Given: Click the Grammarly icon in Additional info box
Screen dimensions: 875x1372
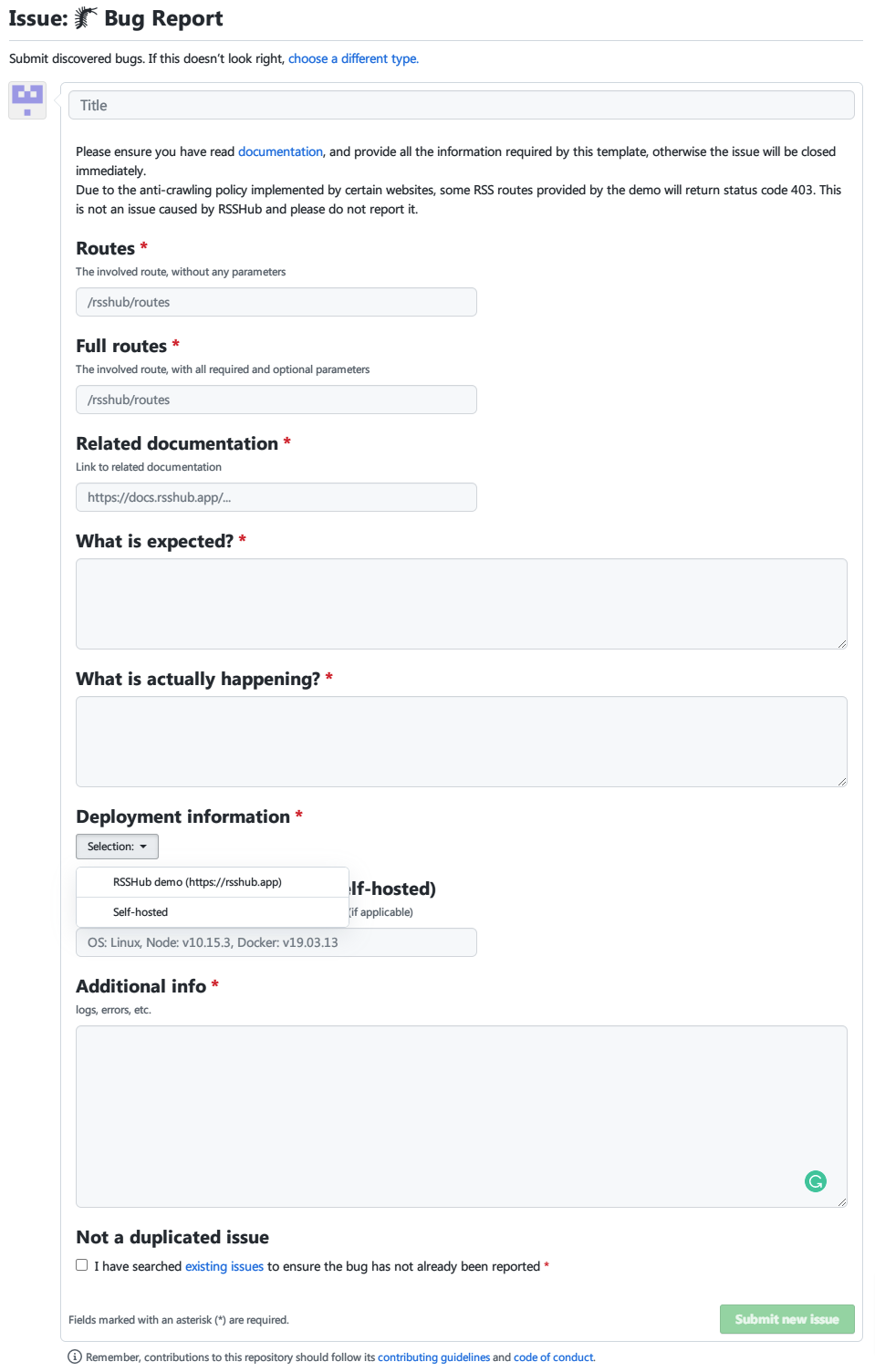Looking at the screenshot, I should [815, 1180].
